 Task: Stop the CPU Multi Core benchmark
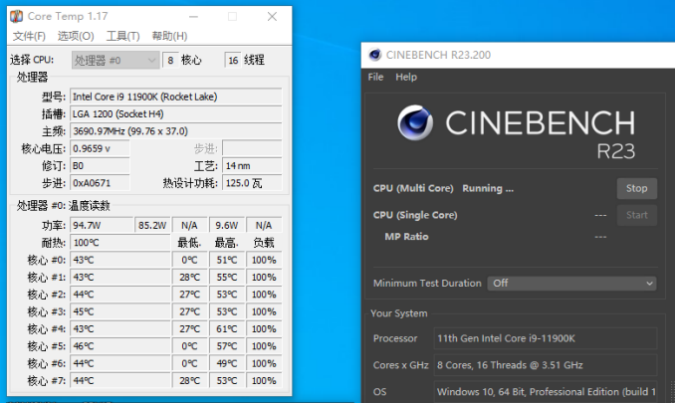tap(637, 188)
